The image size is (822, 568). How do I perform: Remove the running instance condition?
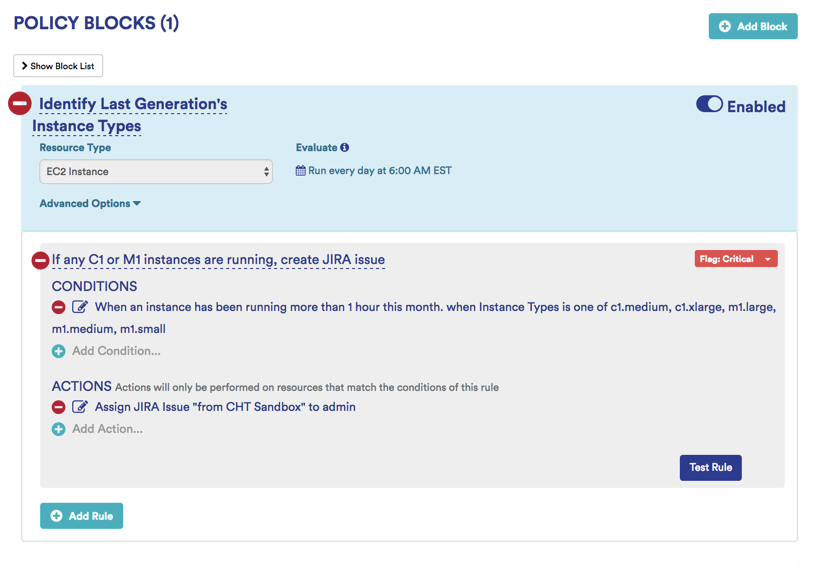(x=58, y=307)
